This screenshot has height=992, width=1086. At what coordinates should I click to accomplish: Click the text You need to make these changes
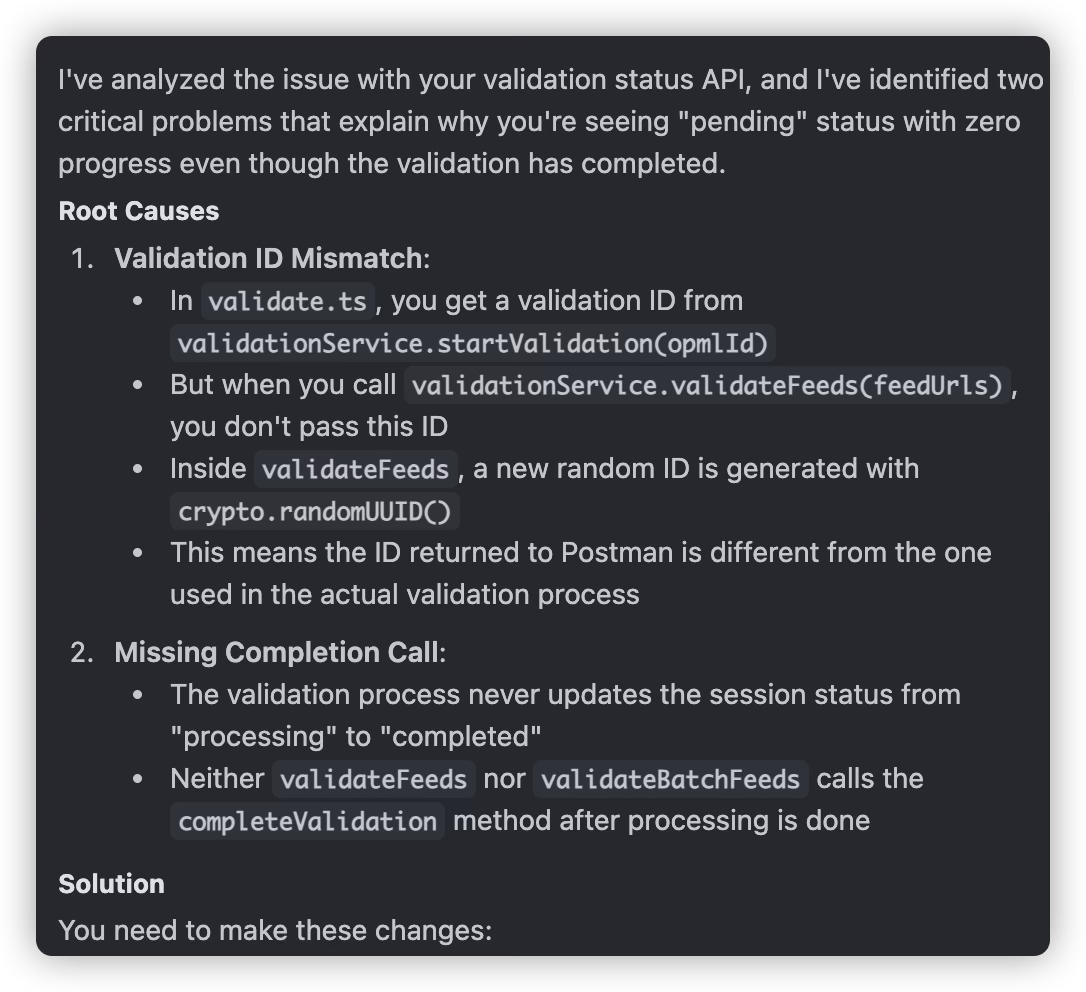275,930
